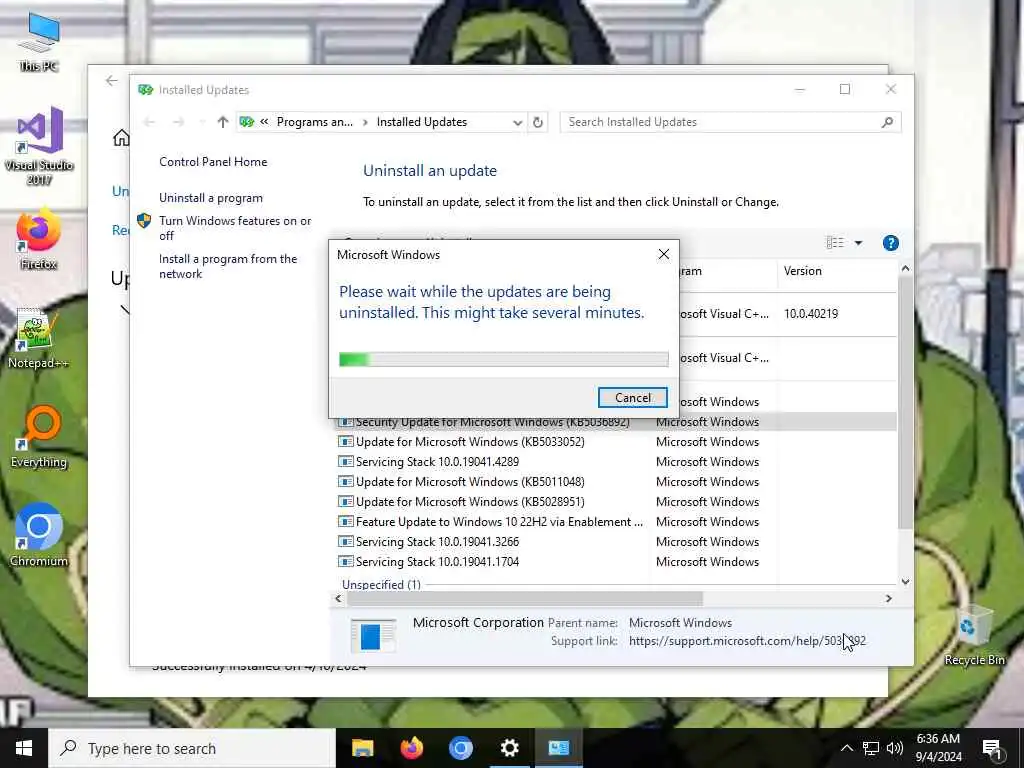The image size is (1024, 768).
Task: Select the Control Panel taskbar icon
Action: tap(558, 748)
